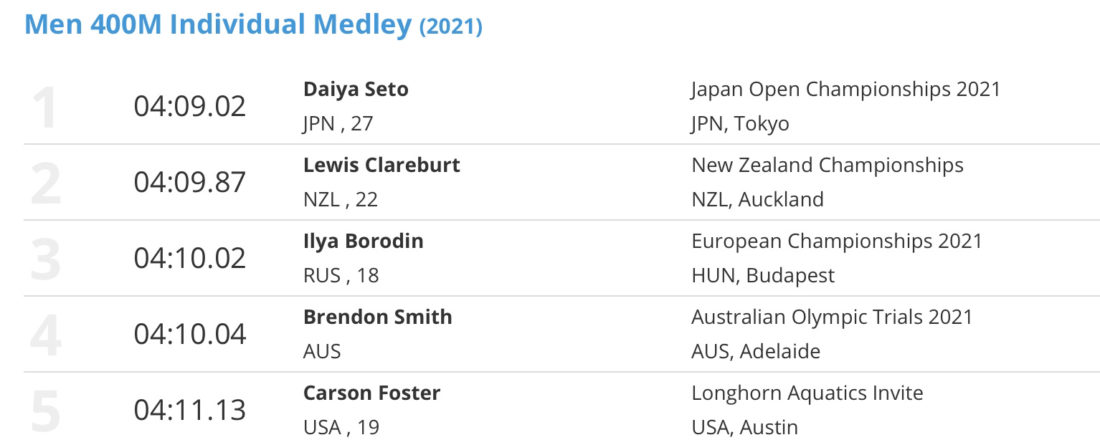Open New Zealand Championships meet
This screenshot has width=1100, height=445.
827,166
